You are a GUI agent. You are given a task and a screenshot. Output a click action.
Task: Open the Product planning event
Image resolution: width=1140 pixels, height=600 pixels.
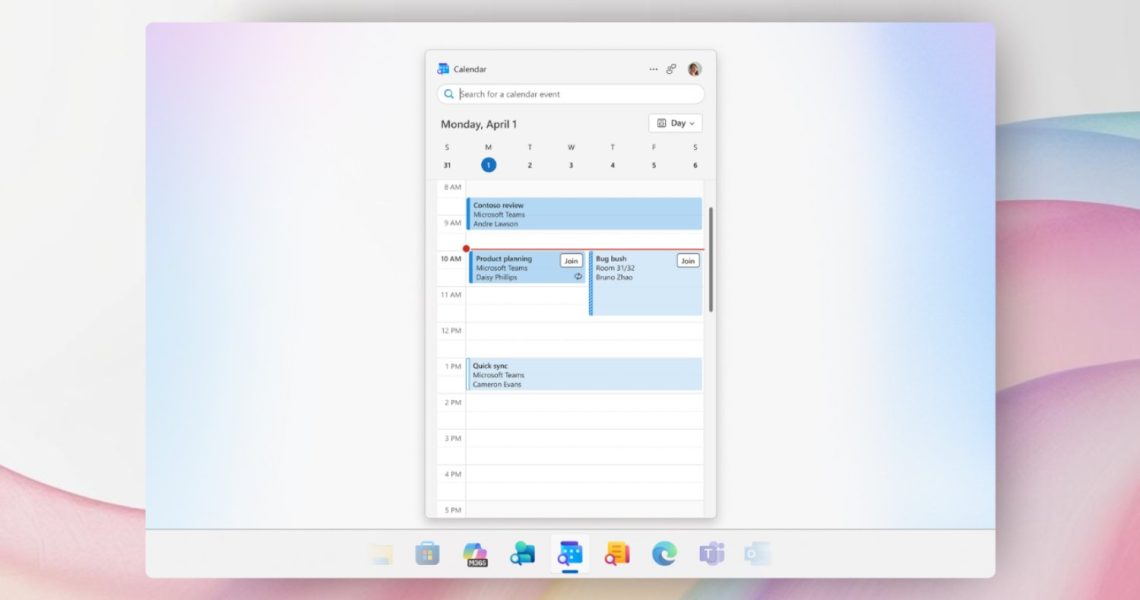pos(527,268)
